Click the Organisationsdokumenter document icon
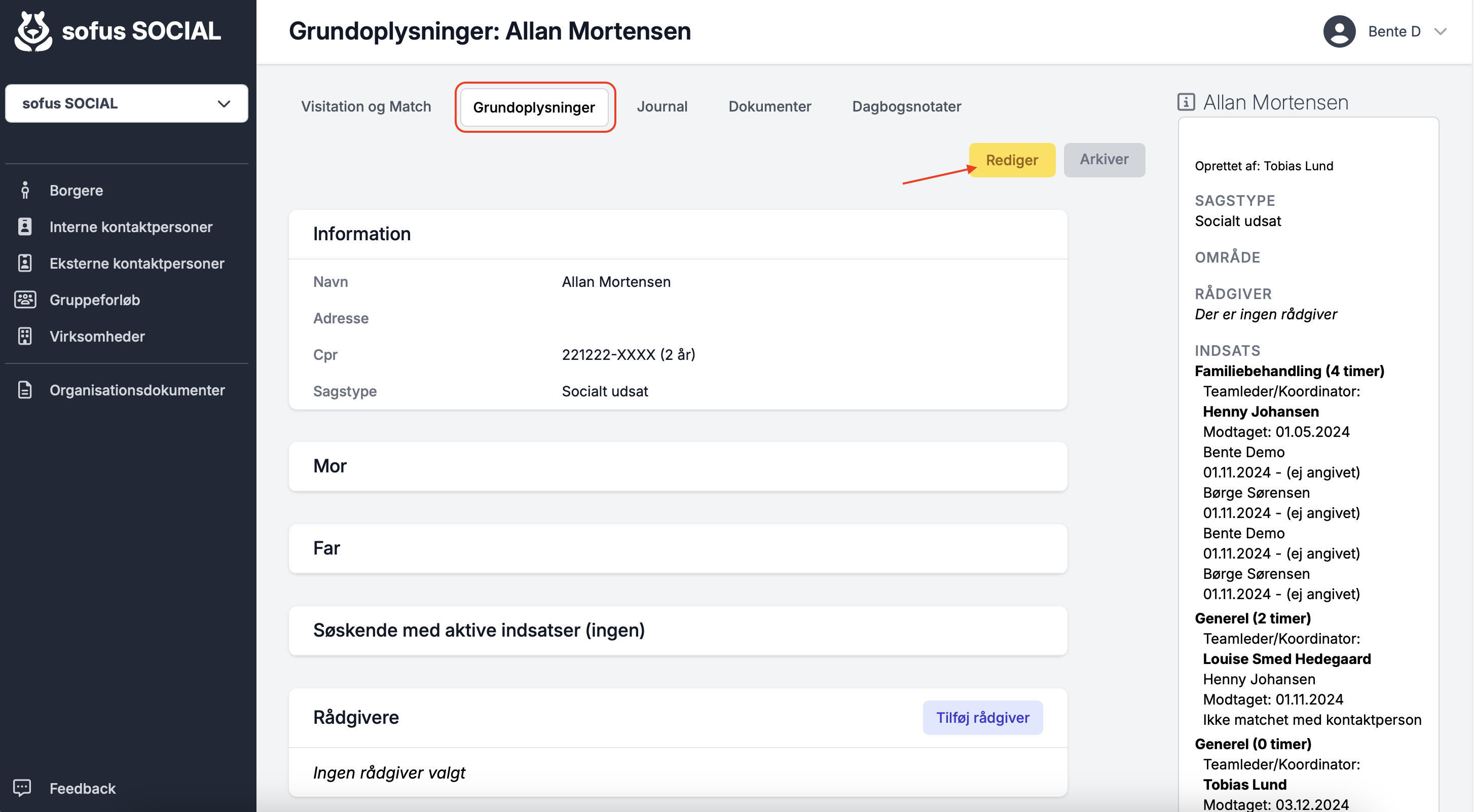 pos(25,390)
